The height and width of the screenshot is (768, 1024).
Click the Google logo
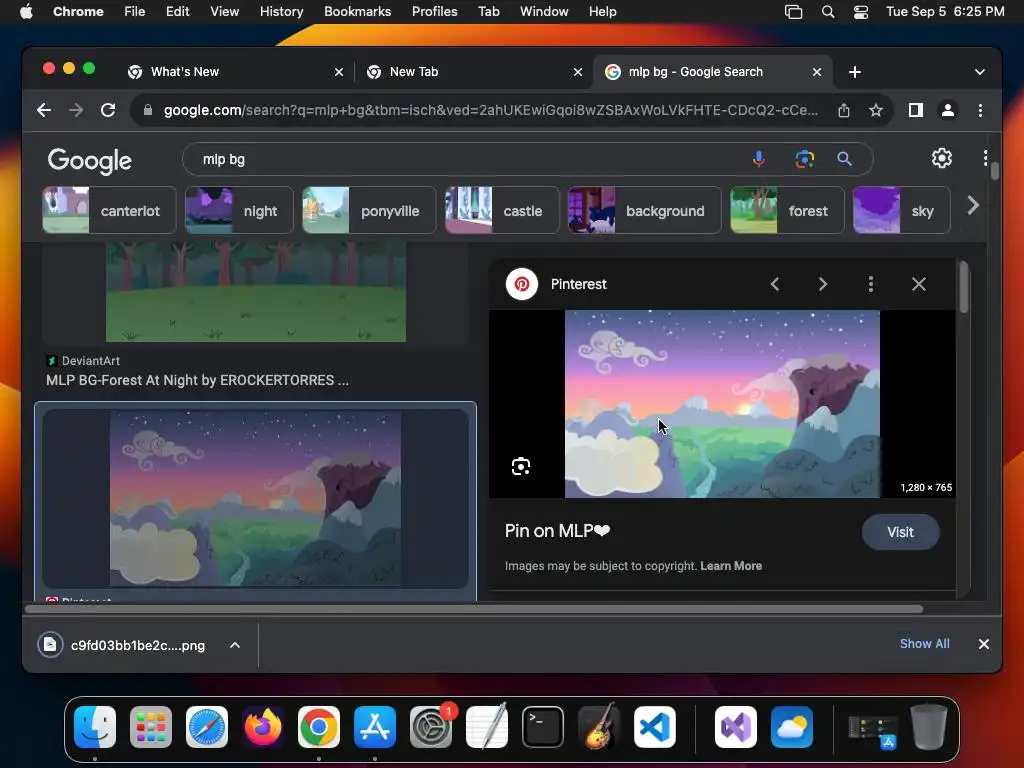pos(89,160)
